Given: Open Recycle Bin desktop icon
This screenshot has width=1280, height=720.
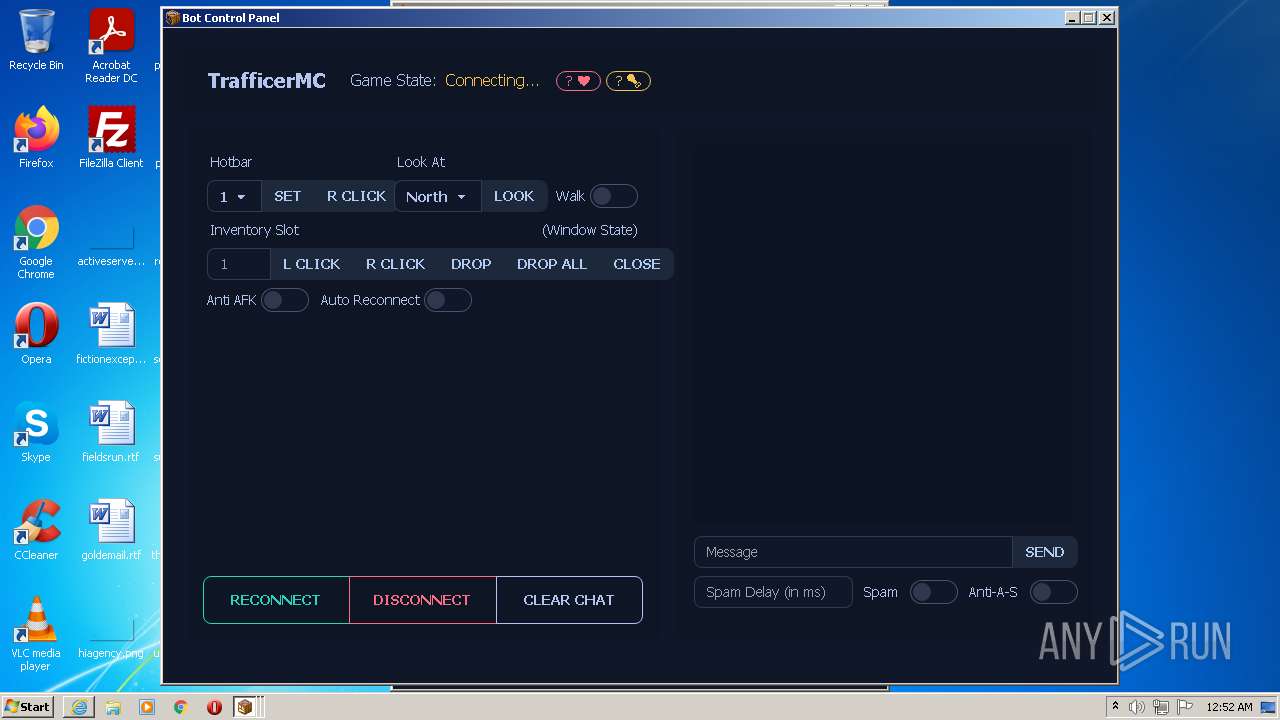Looking at the screenshot, I should coord(36,40).
